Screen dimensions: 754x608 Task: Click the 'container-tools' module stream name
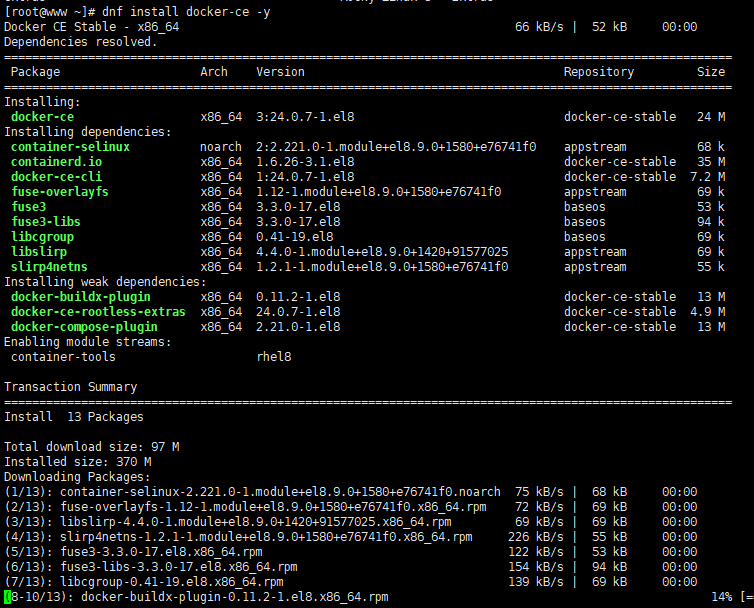63,357
